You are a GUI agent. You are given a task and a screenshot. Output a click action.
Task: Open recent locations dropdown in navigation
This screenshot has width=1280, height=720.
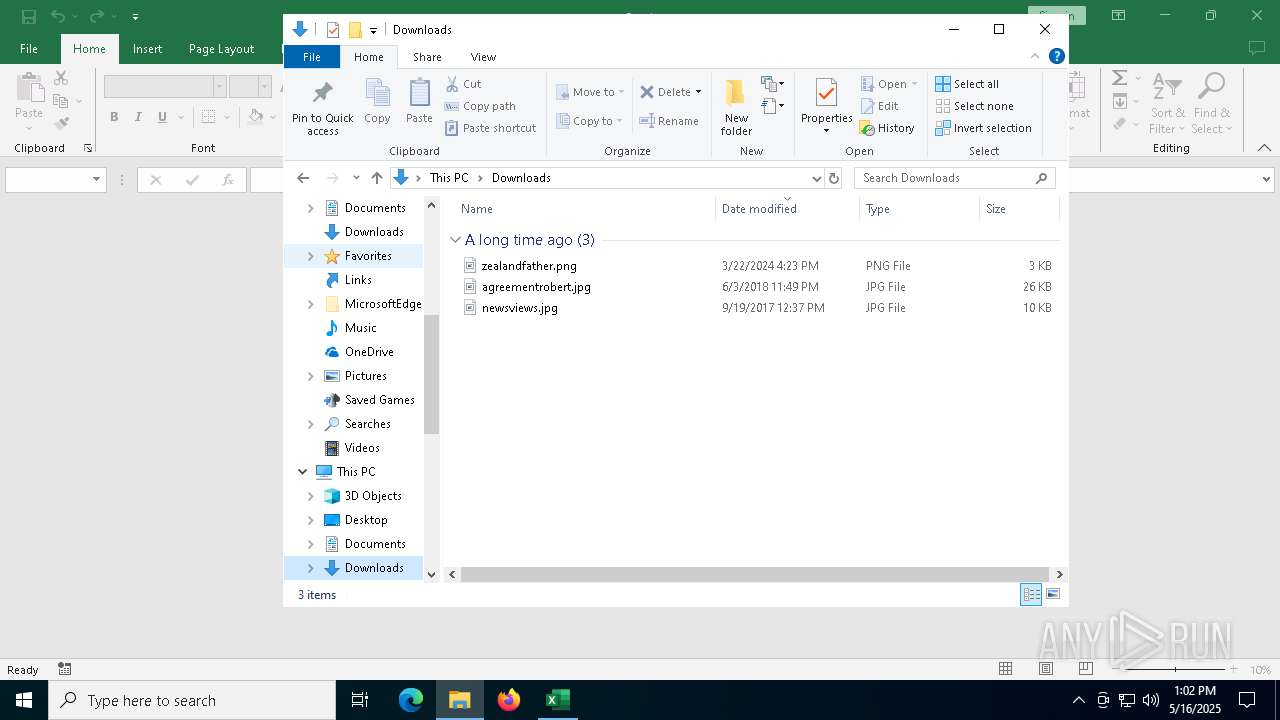point(356,178)
